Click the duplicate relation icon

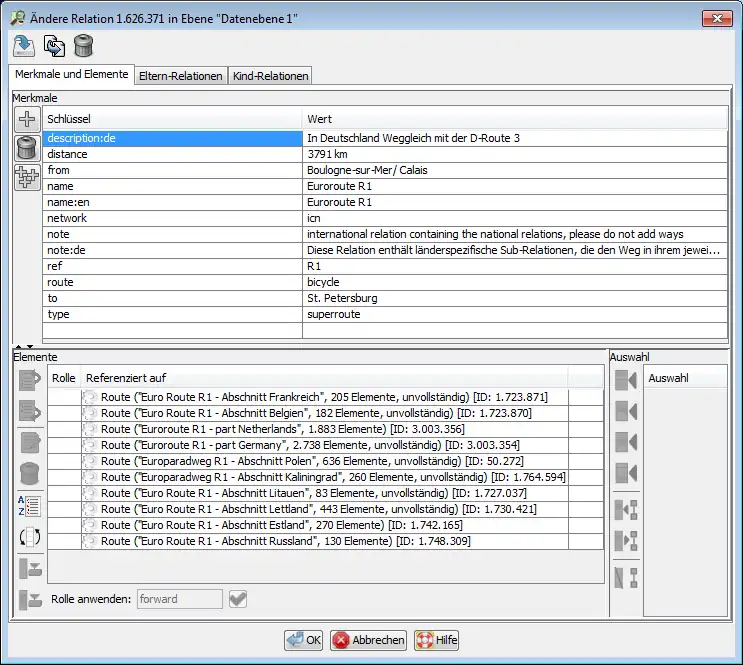coord(54,46)
